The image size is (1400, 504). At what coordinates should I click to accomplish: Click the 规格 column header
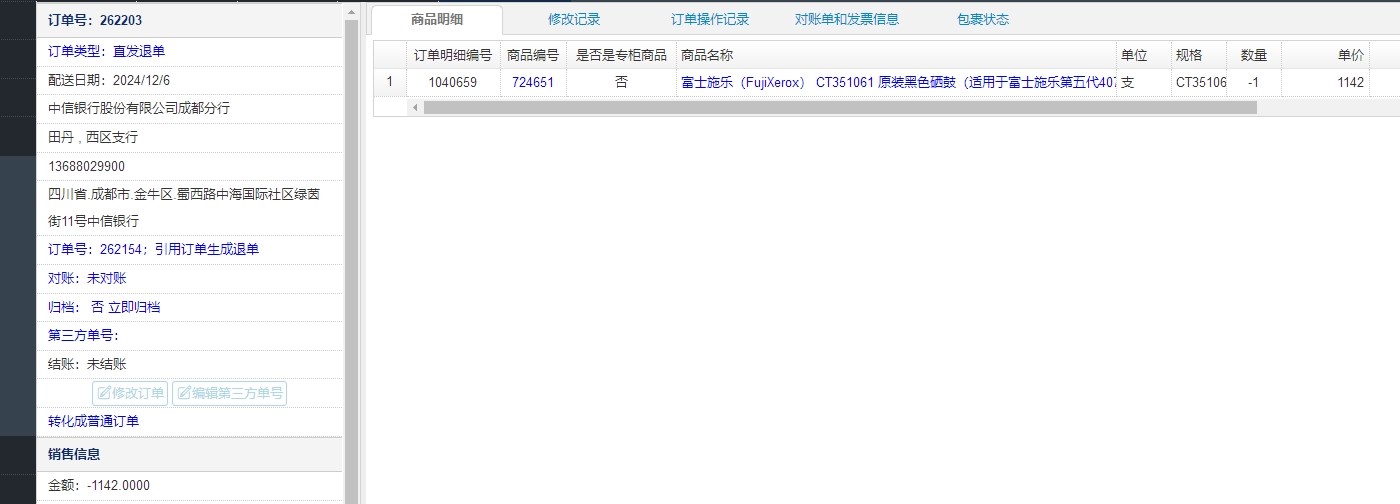tap(1199, 55)
